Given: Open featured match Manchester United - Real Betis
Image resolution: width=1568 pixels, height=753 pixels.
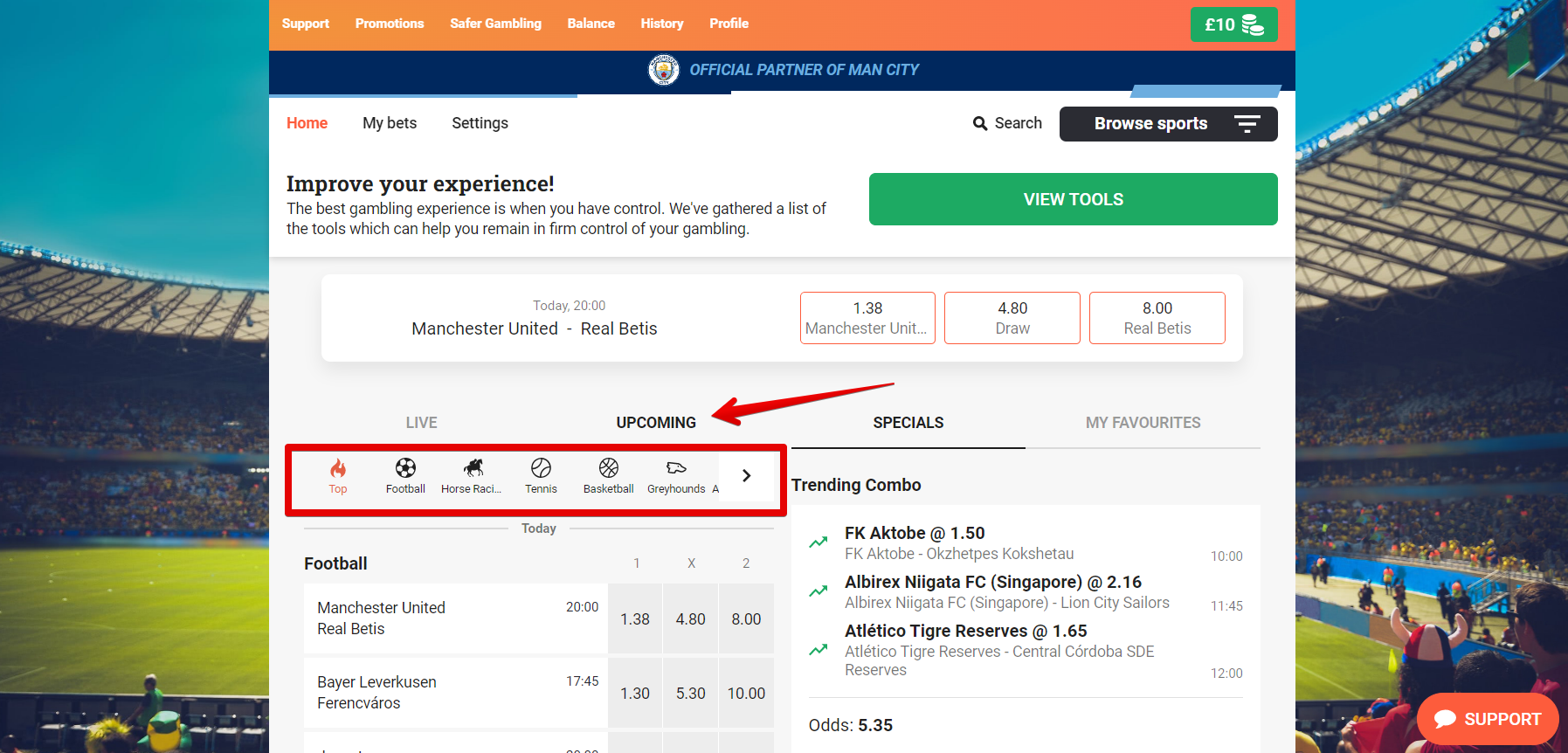Looking at the screenshot, I should (x=535, y=328).
